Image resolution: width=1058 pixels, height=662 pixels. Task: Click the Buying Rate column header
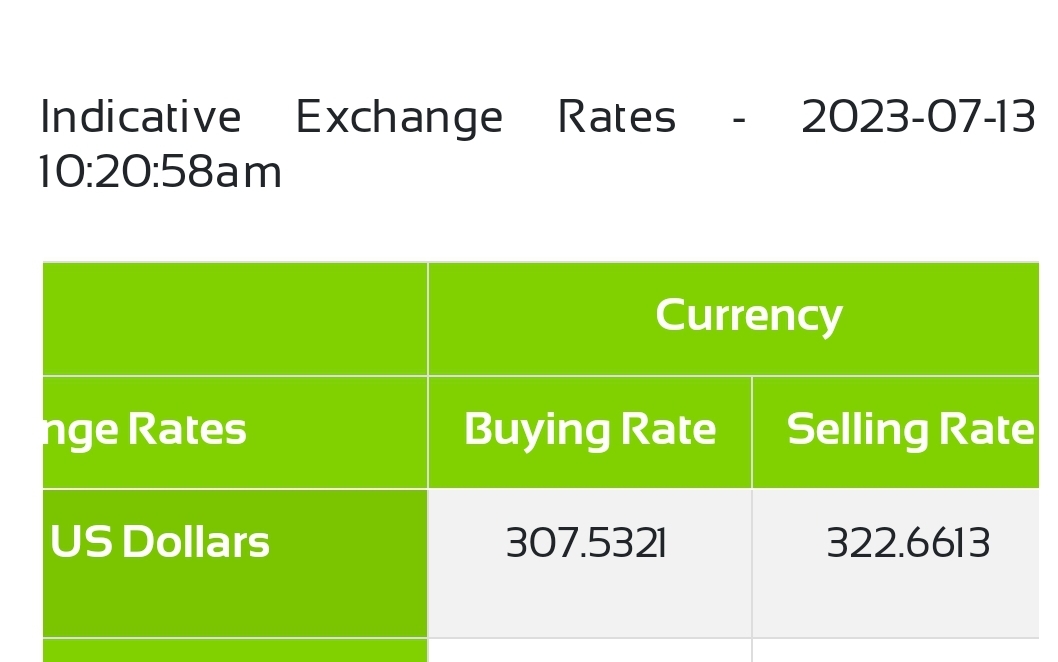589,431
